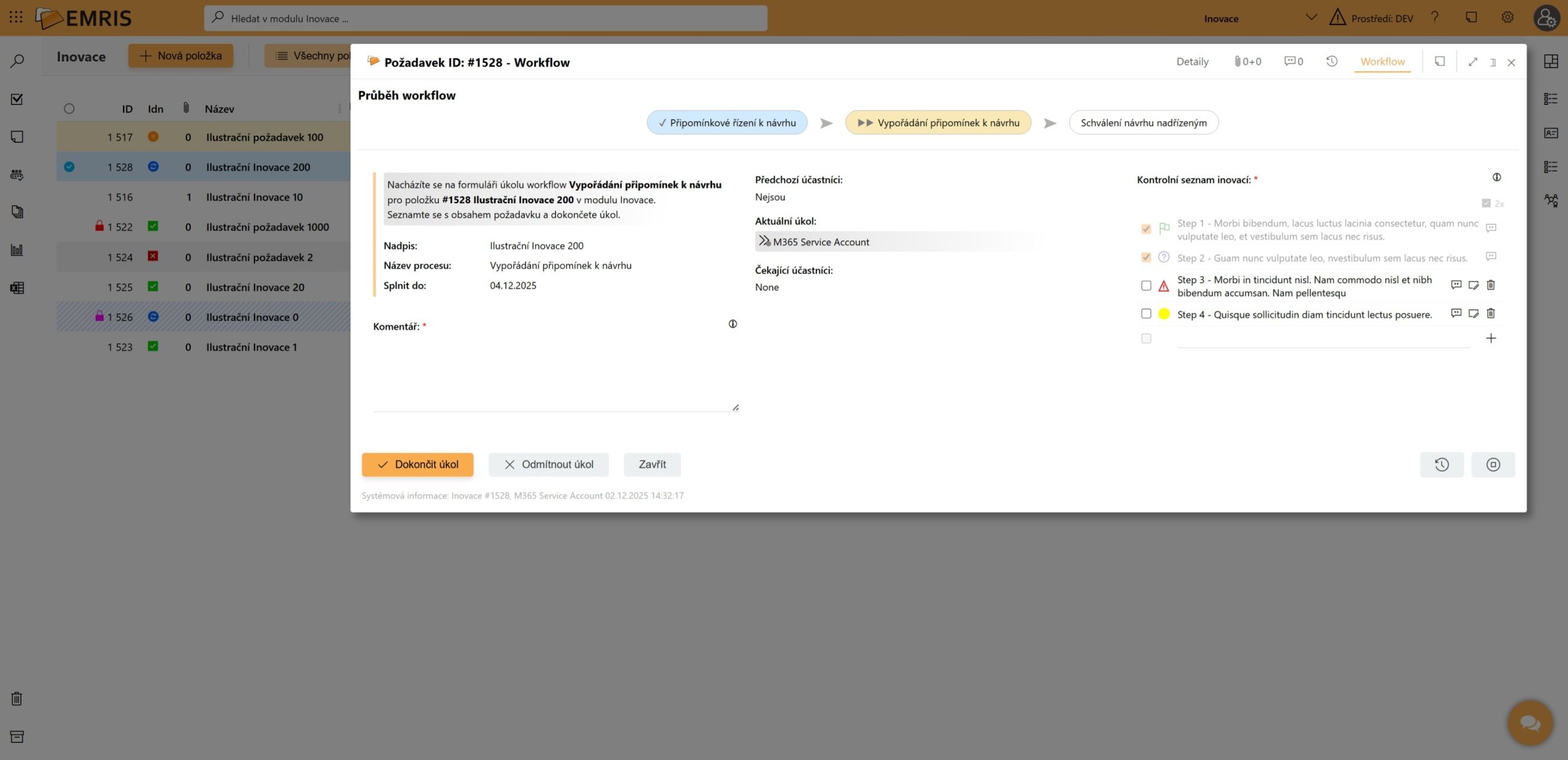
Task: Click the red status square in row 1 524
Action: [x=153, y=256]
